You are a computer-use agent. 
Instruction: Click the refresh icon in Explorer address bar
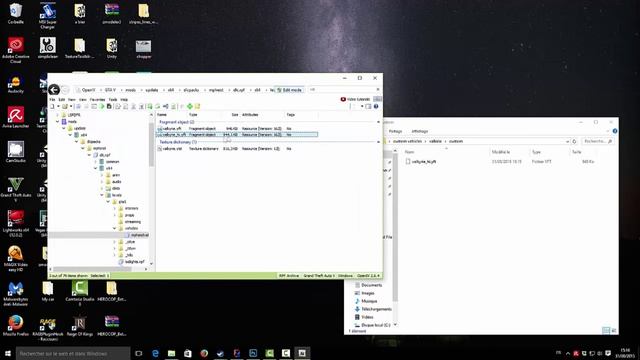574,141
